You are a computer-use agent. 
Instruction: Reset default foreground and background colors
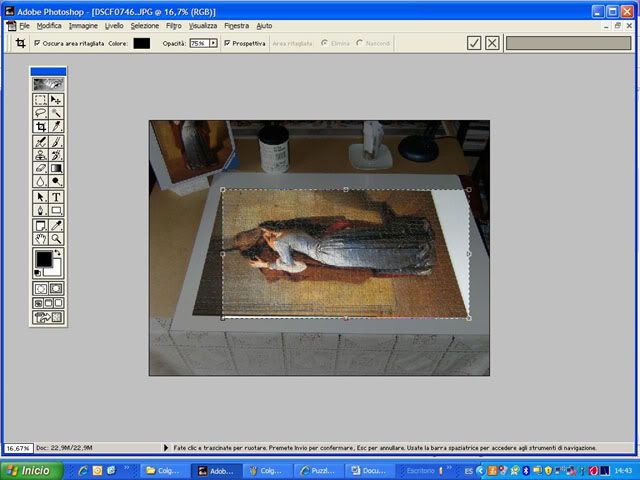[37, 273]
